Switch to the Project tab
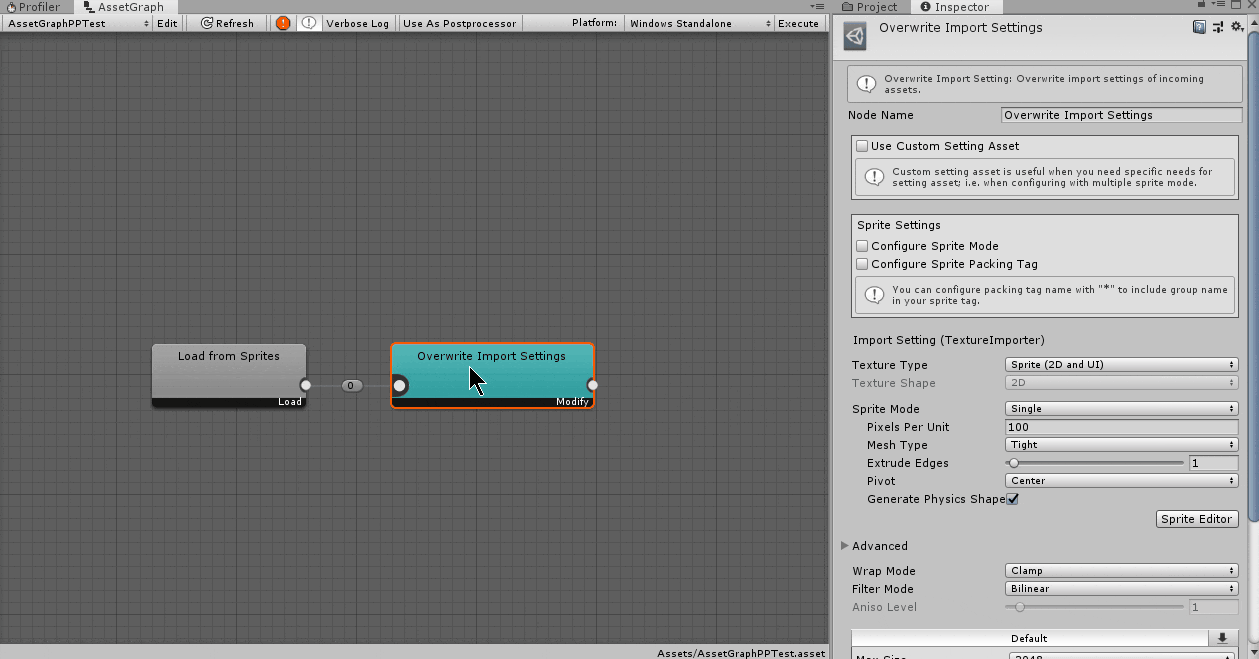The width and height of the screenshot is (1259, 659). (870, 7)
